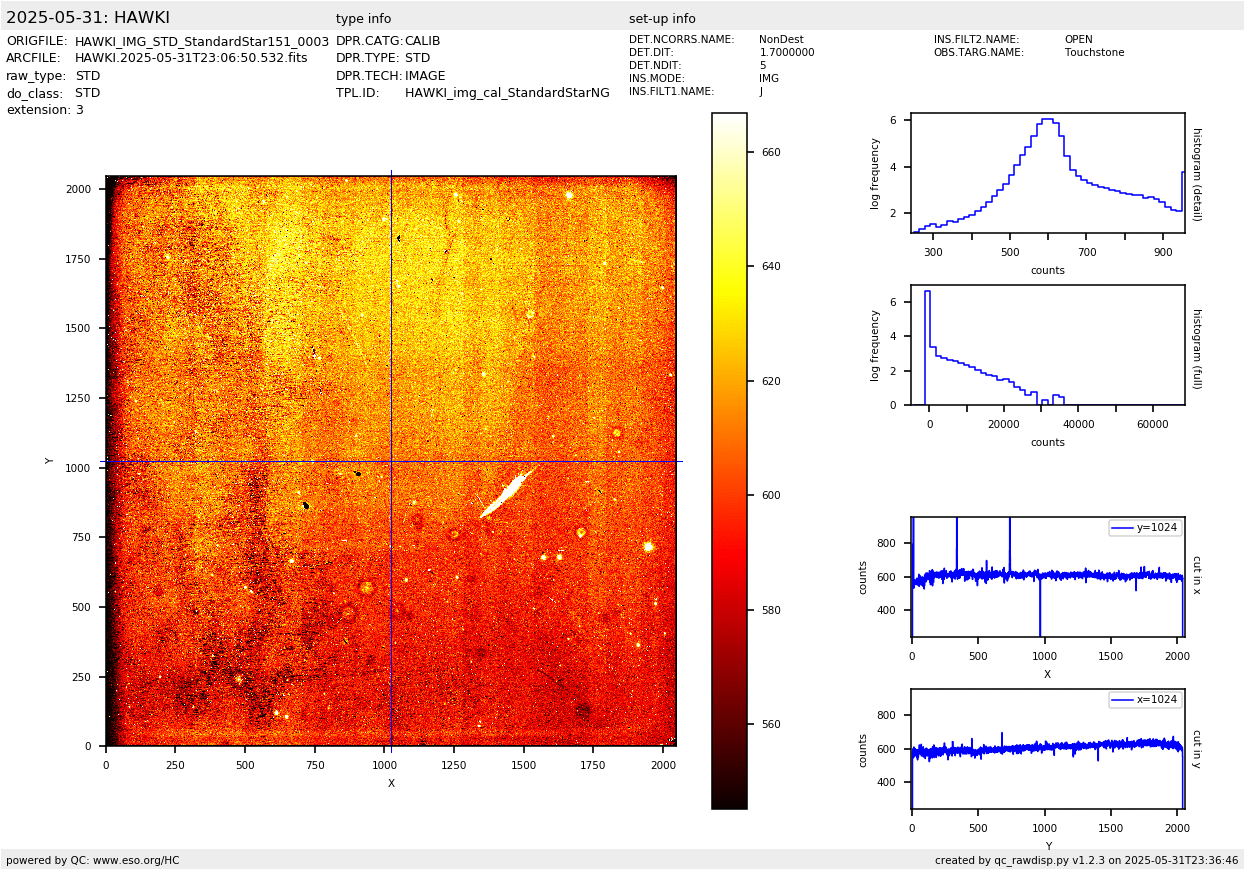Screen dimensions: 1245x870
Task: Click the DET.NCORRS.NAME value NonDest
Action: click(780, 40)
